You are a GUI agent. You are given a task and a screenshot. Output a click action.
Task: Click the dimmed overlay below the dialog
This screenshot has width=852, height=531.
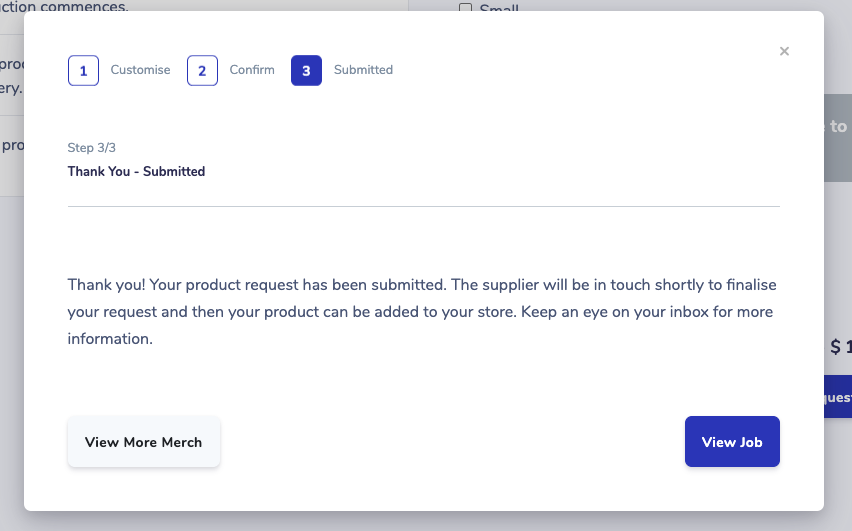tap(426, 521)
